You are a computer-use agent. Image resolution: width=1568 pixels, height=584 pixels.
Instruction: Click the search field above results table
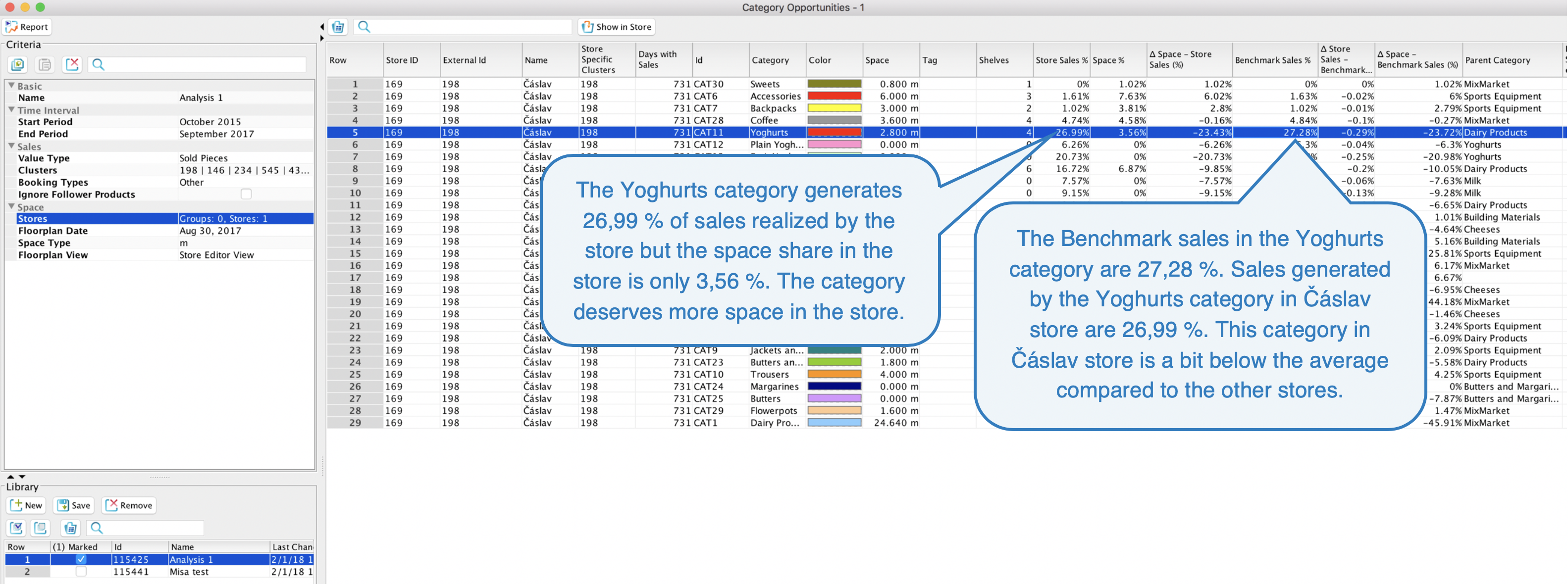[x=469, y=27]
